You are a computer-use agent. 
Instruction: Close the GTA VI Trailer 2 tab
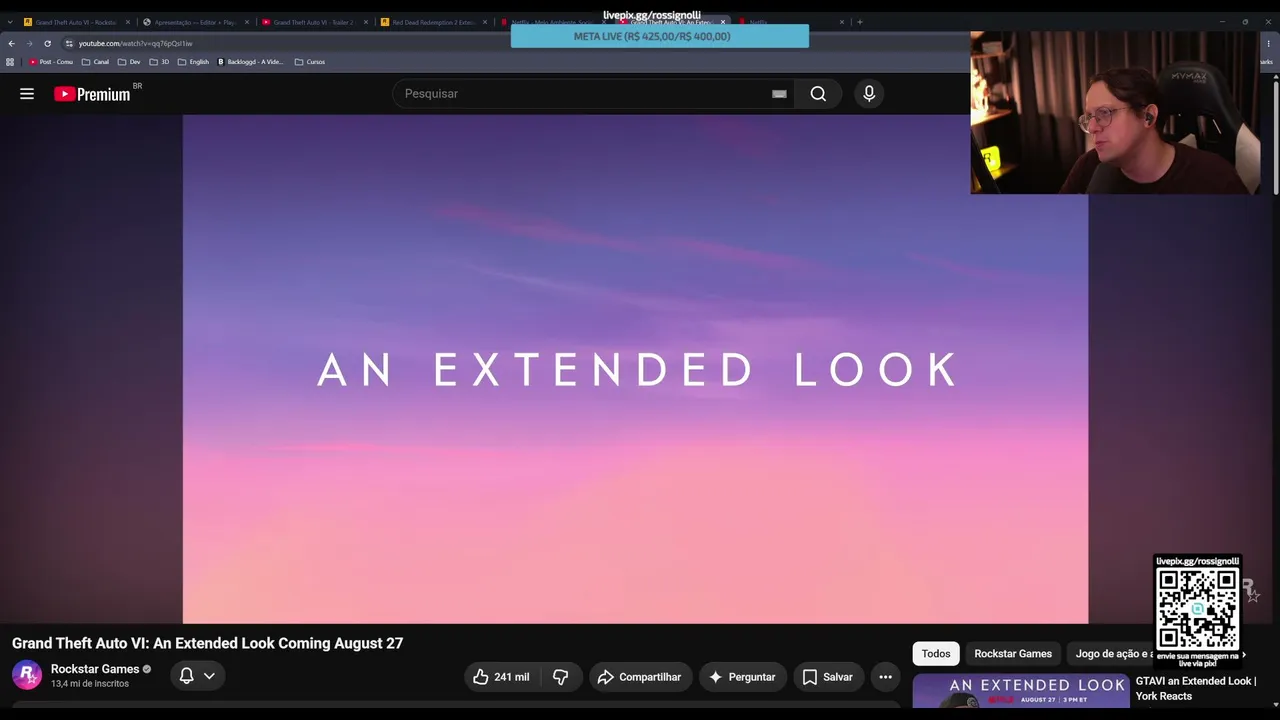(366, 22)
